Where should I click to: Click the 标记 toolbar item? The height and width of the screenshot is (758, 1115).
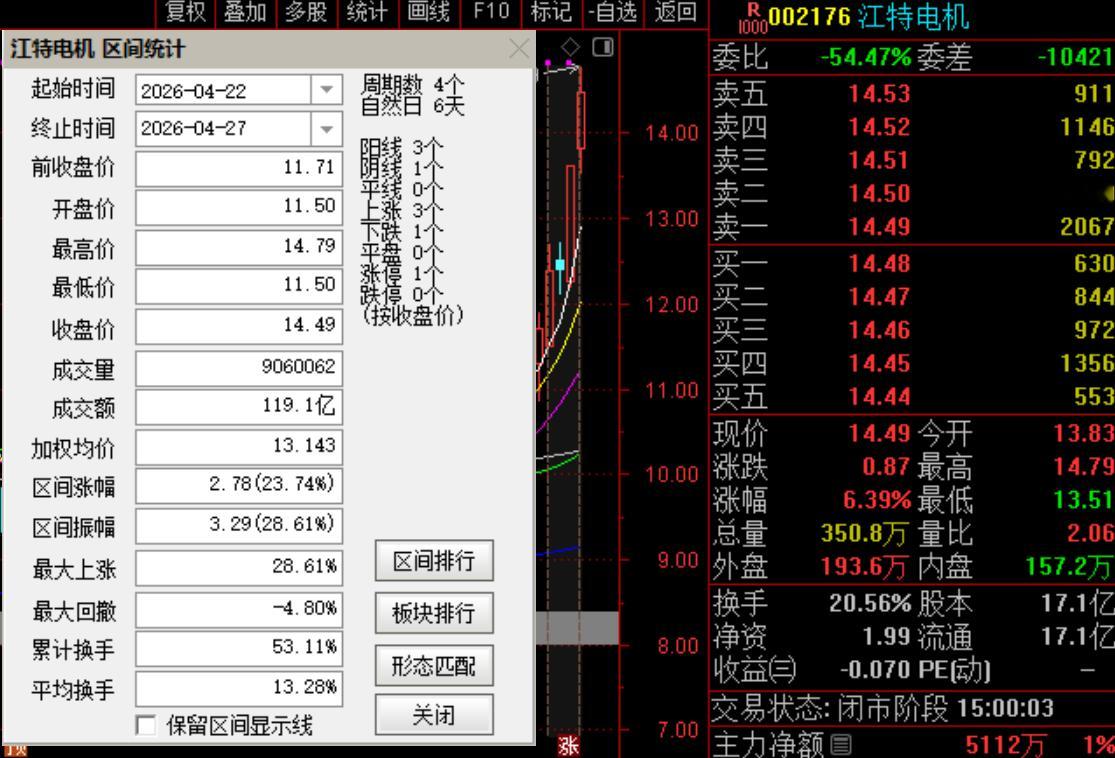(551, 11)
